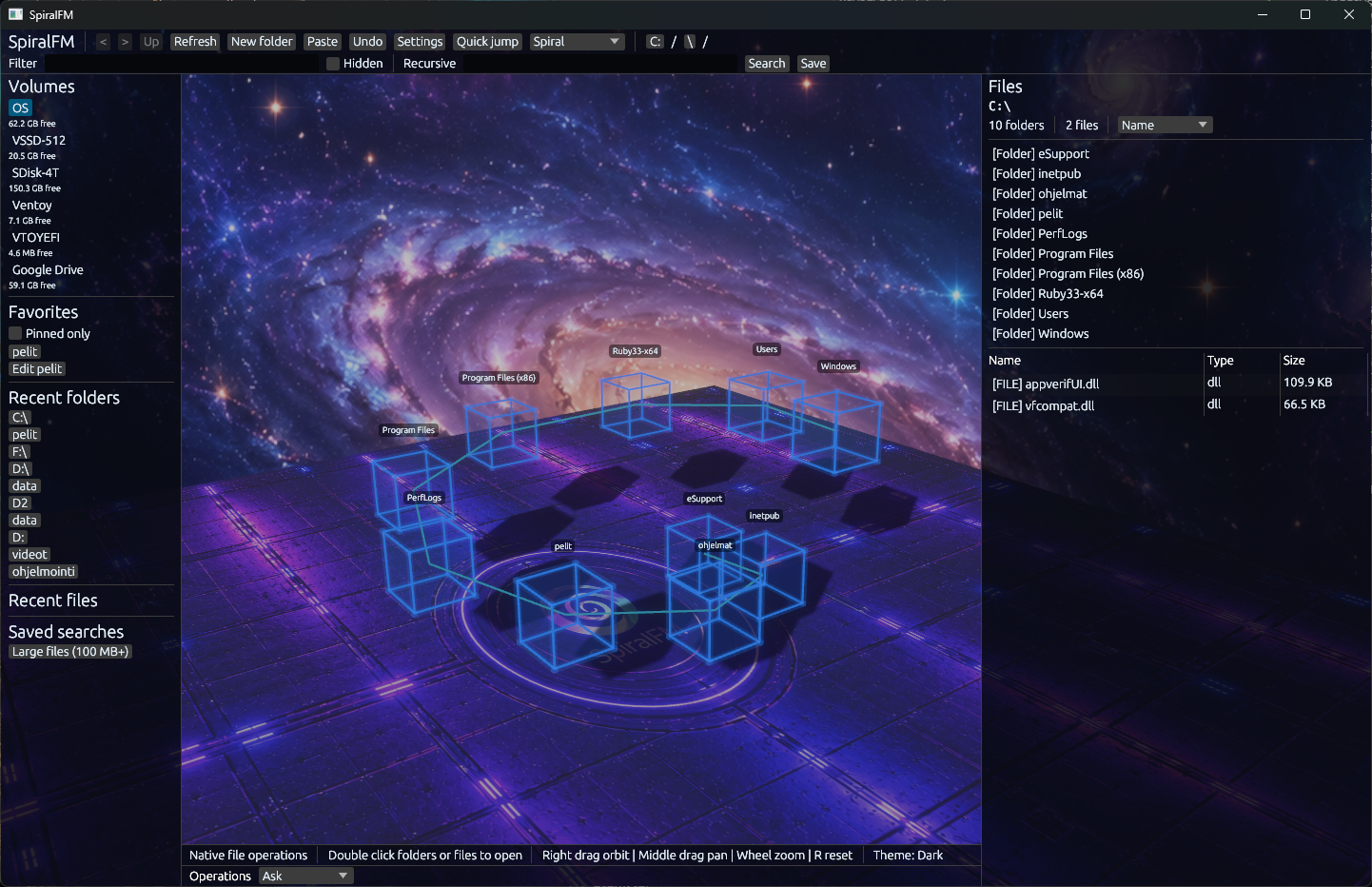Image resolution: width=1372 pixels, height=887 pixels.
Task: Click the back navigation arrow button
Action: pos(103,42)
